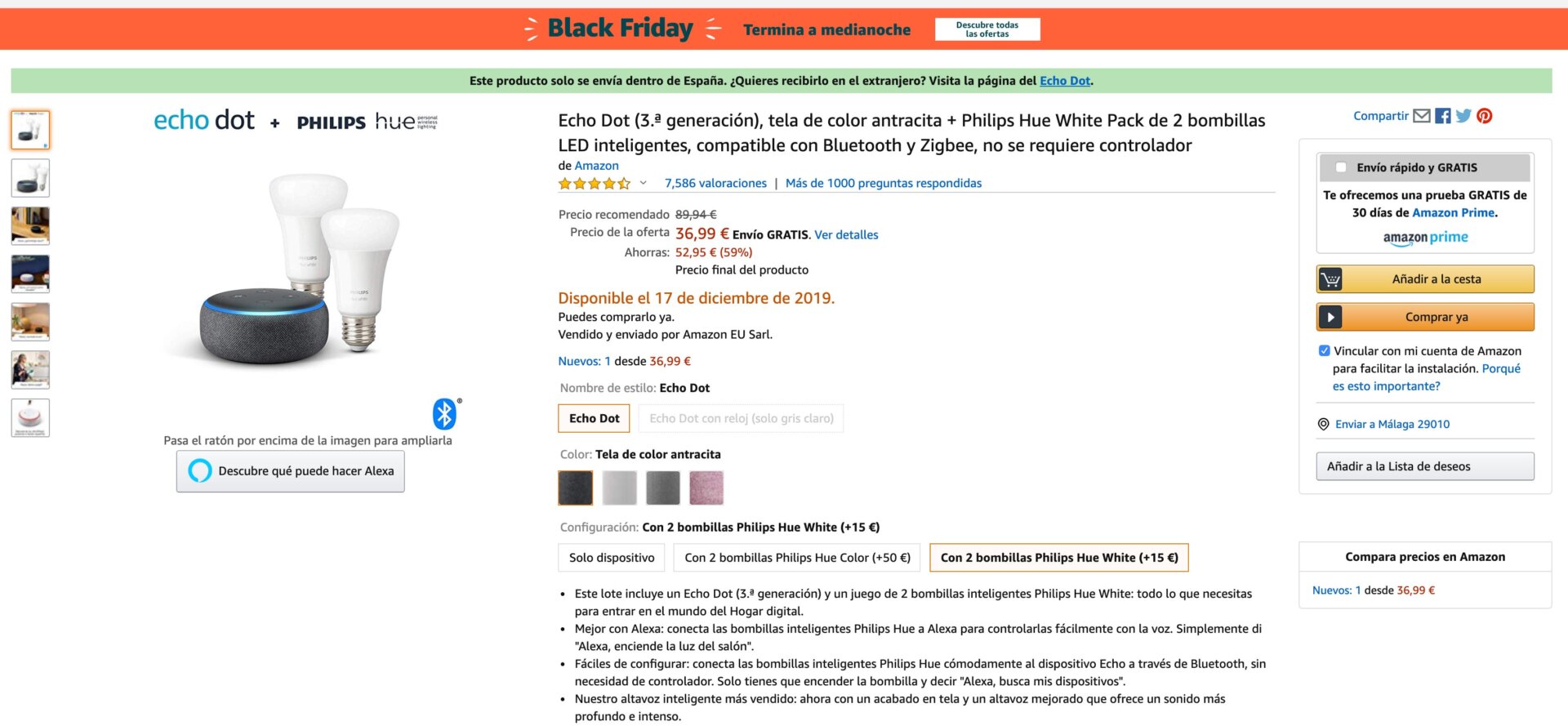Screen dimensions: 1568x726
Task: Uncheck Vincular con mi cuenta de Amazon
Action: (1325, 351)
